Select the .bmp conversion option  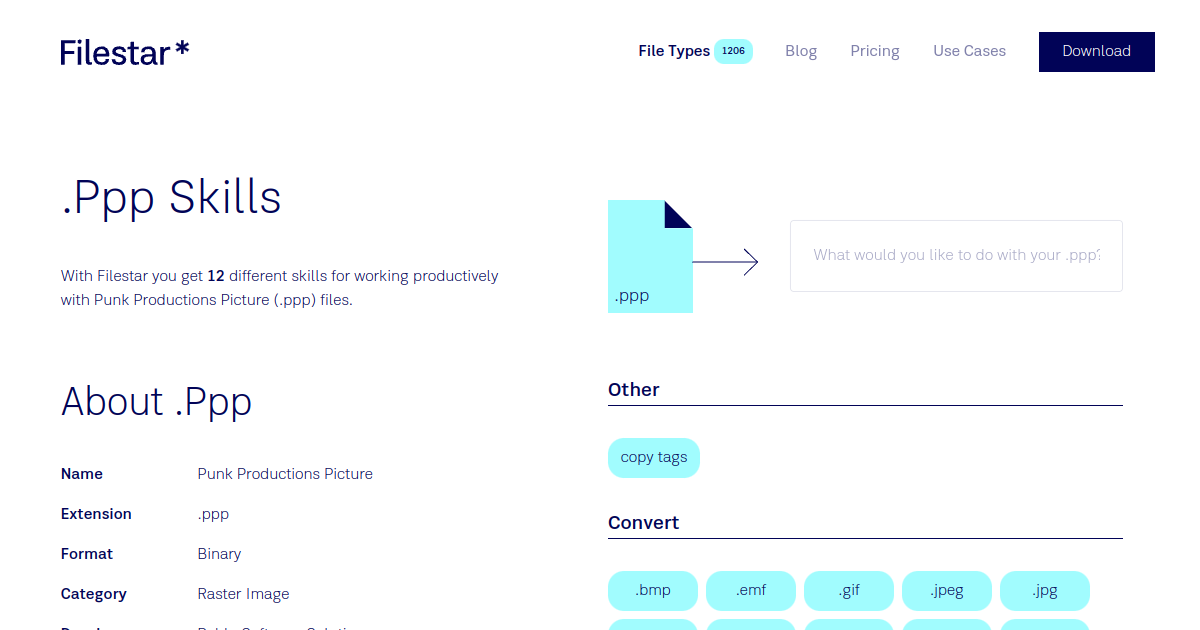pyautogui.click(x=652, y=590)
